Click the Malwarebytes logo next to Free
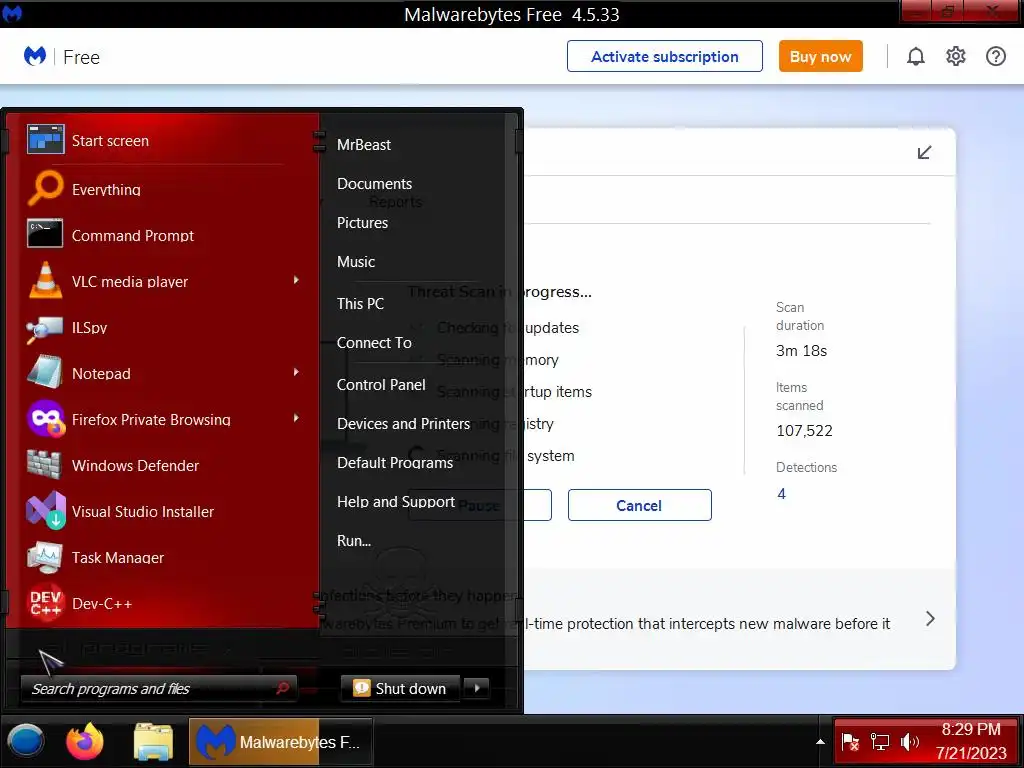This screenshot has height=768, width=1024. [35, 56]
